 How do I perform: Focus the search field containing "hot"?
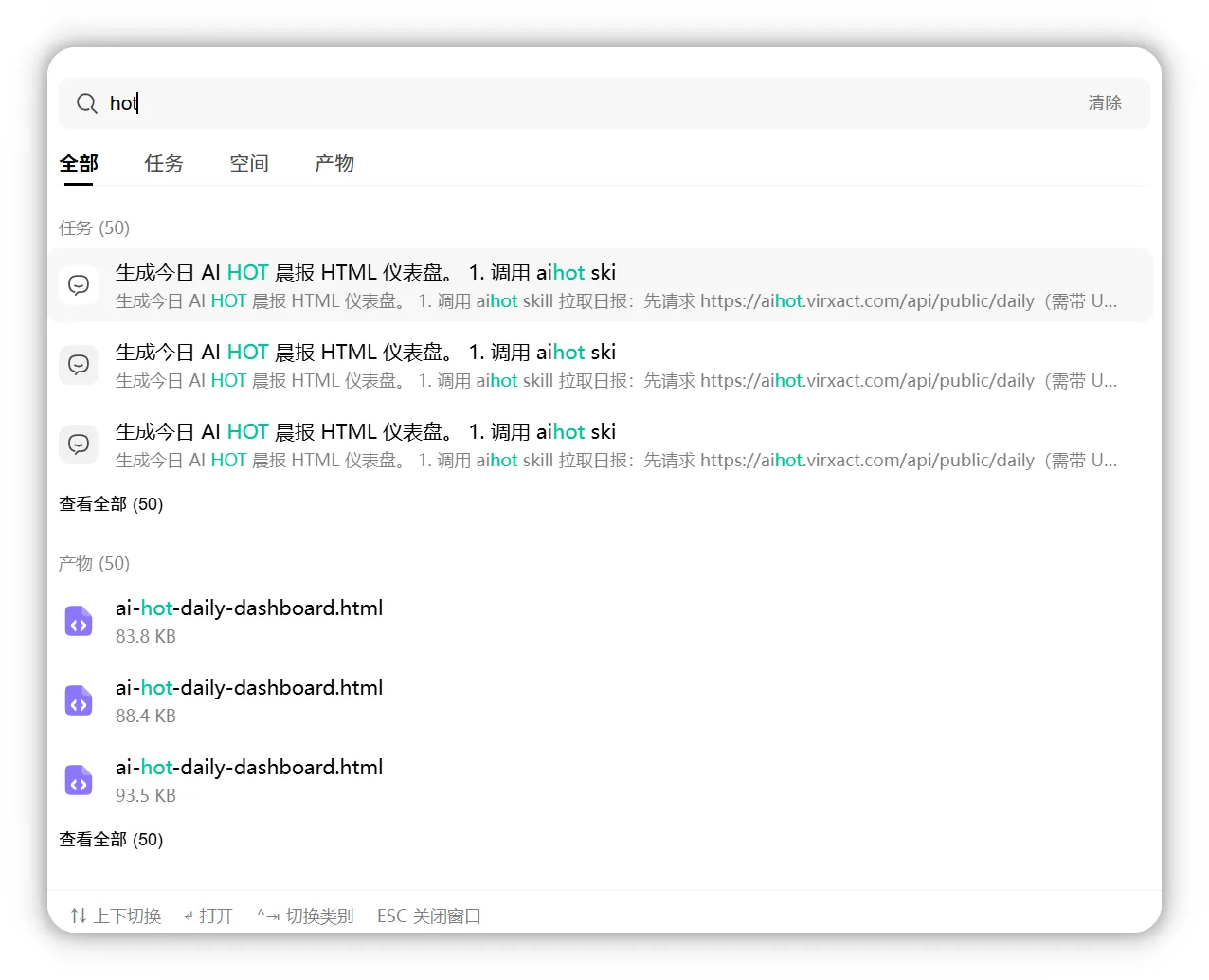point(604,103)
